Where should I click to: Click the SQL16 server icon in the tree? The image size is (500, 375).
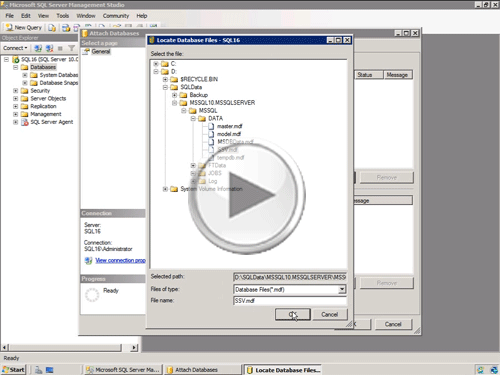(x=16, y=59)
